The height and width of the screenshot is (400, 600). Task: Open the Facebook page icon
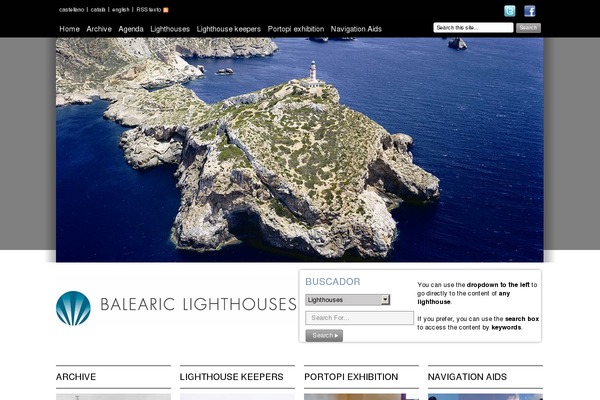(x=530, y=11)
